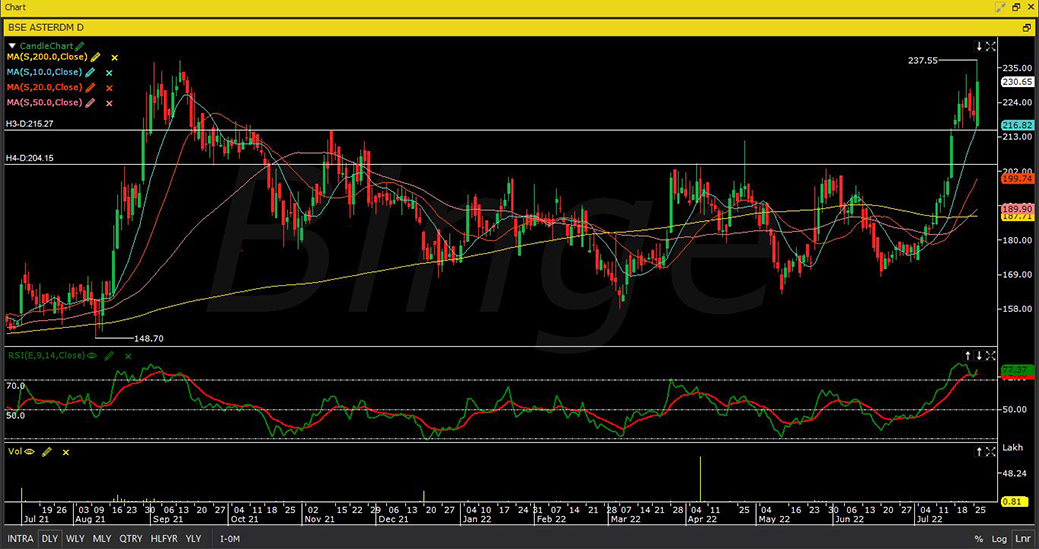1039x549 pixels.
Task: Restore the Chart window using the title bar icon
Action: pyautogui.click(x=1016, y=7)
